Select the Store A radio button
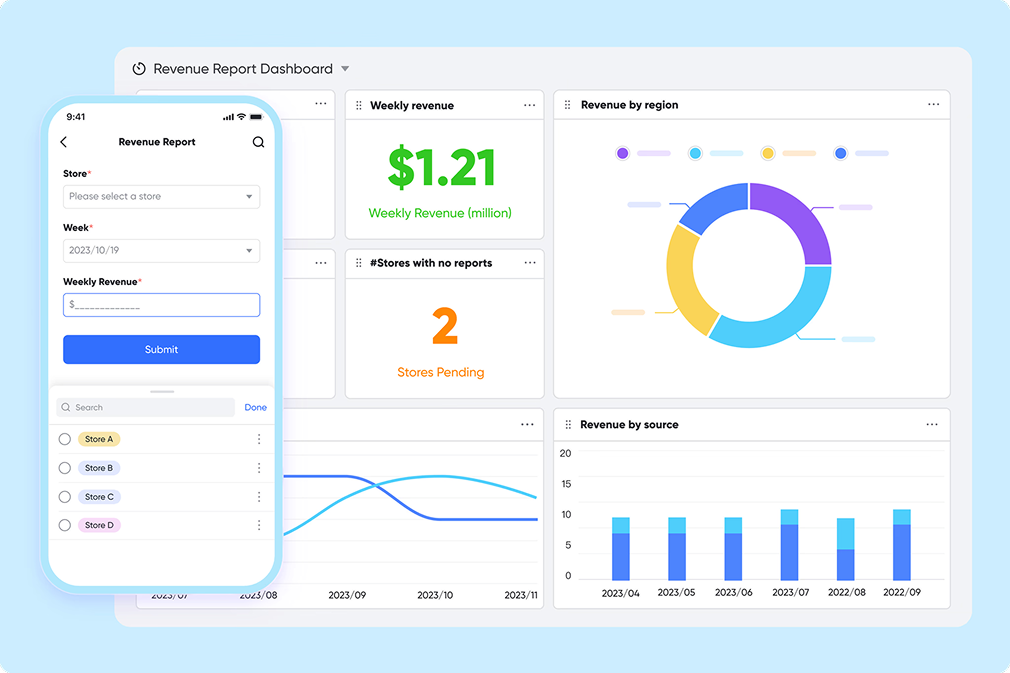This screenshot has height=673, width=1010. pyautogui.click(x=65, y=439)
